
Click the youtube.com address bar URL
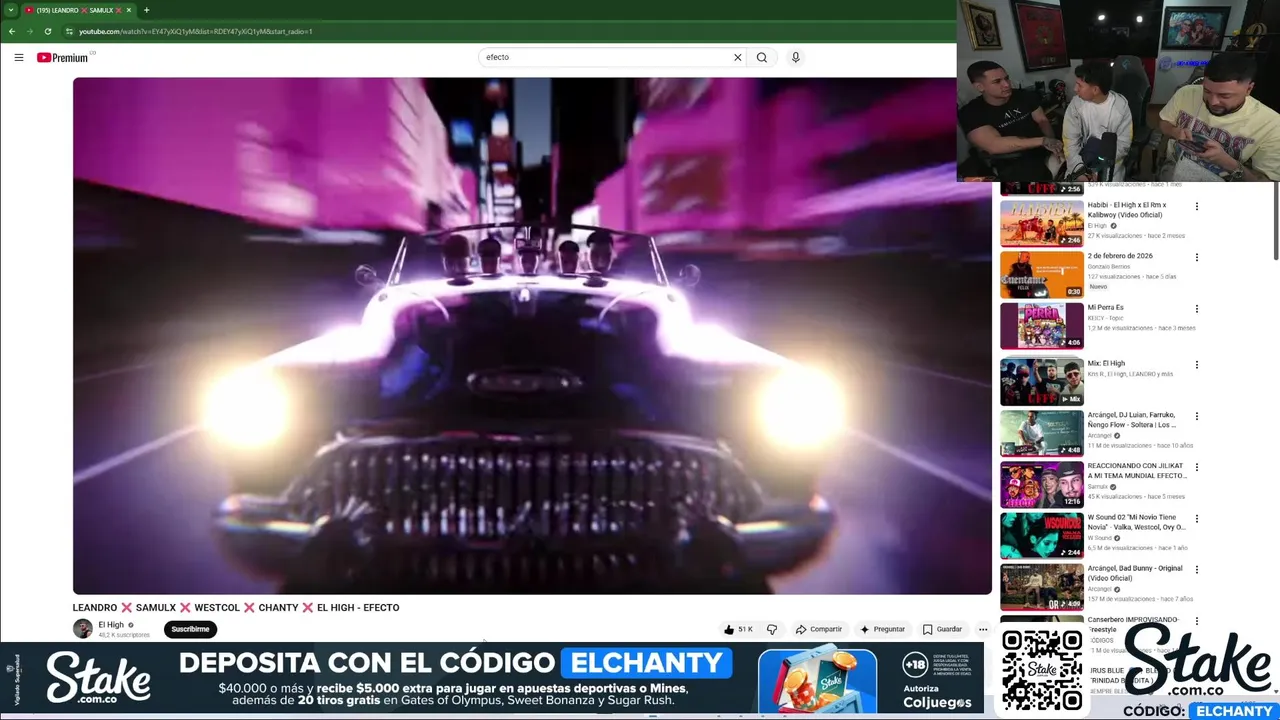pyautogui.click(x=195, y=31)
